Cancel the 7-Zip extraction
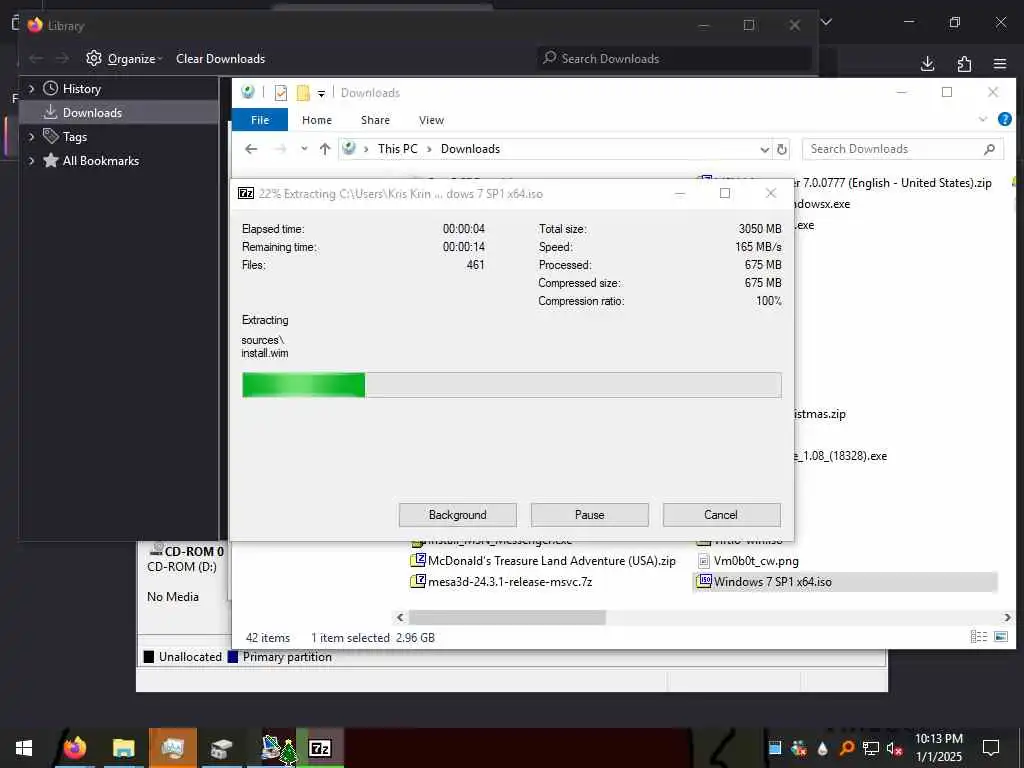 pos(721,515)
